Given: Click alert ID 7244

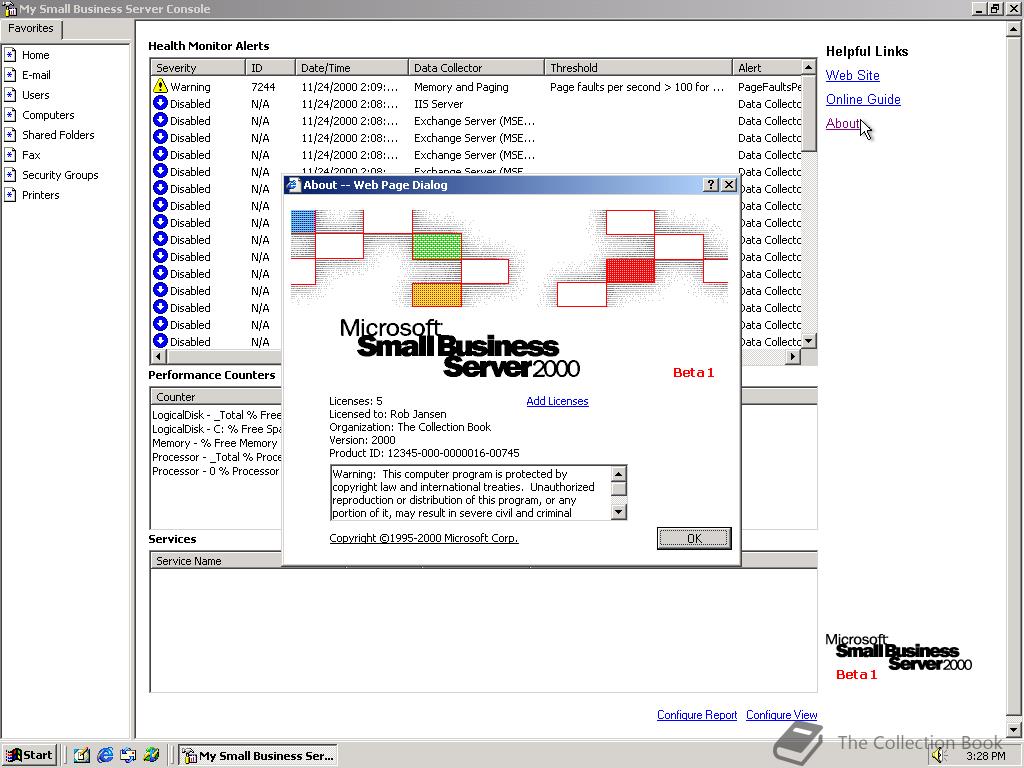Looking at the screenshot, I should pyautogui.click(x=263, y=87).
